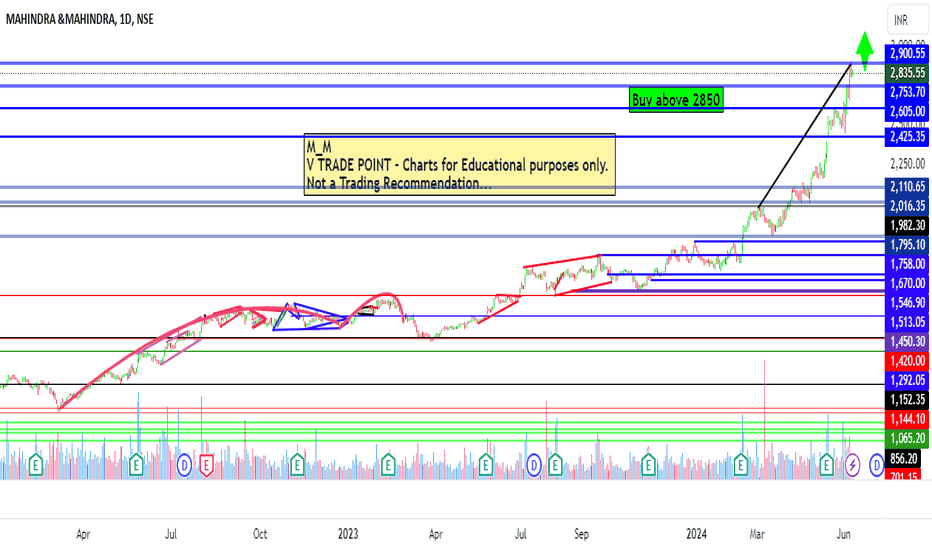Open the earnings marker between Apr and Jul 2022
This screenshot has width=932, height=550.
(x=136, y=465)
